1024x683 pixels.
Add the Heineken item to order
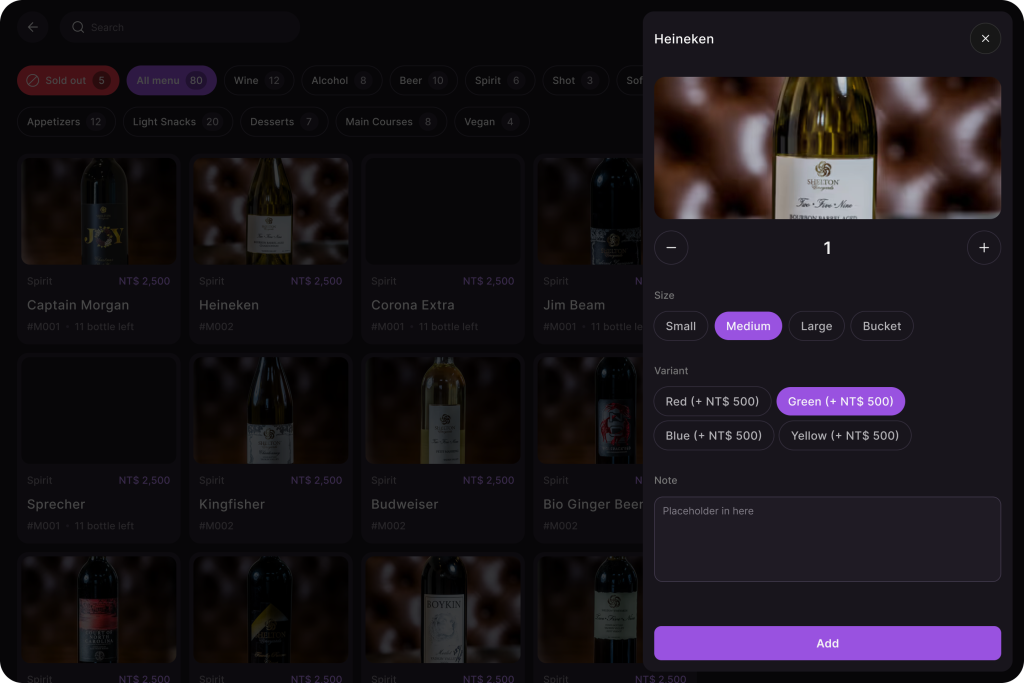point(827,643)
